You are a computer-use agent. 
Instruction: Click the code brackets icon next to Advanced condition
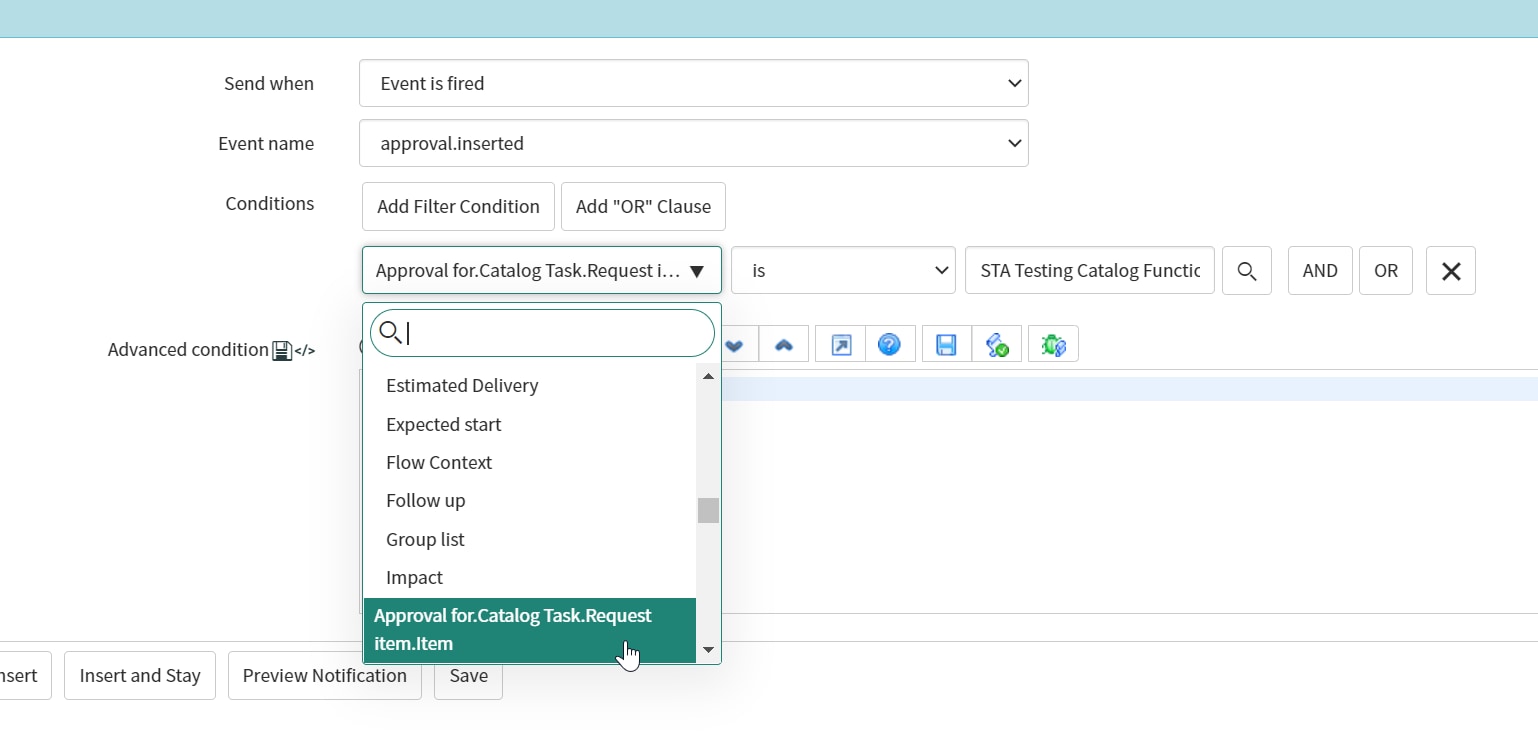pos(305,351)
